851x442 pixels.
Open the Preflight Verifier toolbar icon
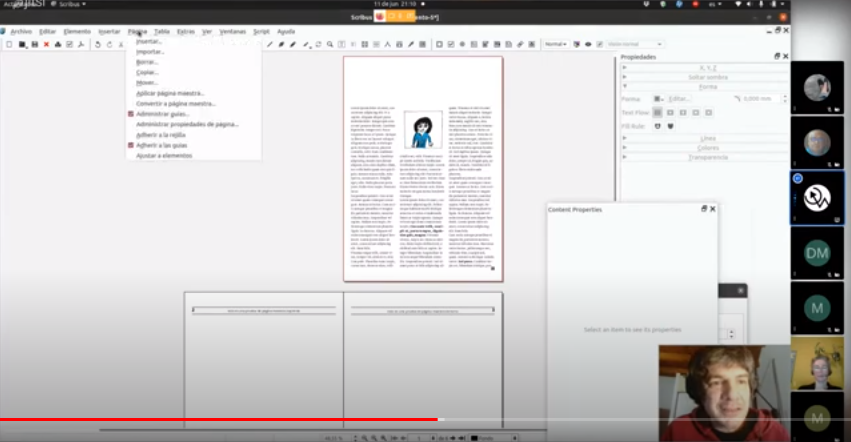[x=69, y=45]
